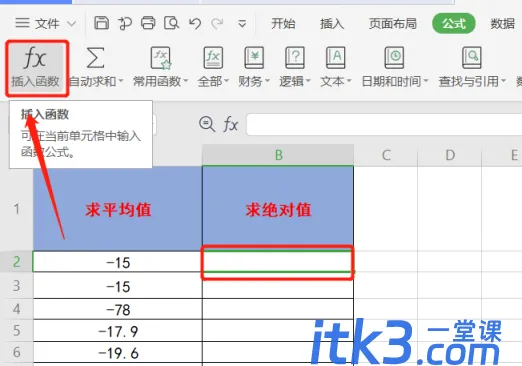This screenshot has height=366, width=522.
Task: Click the Redo arrow icon
Action: click(217, 24)
